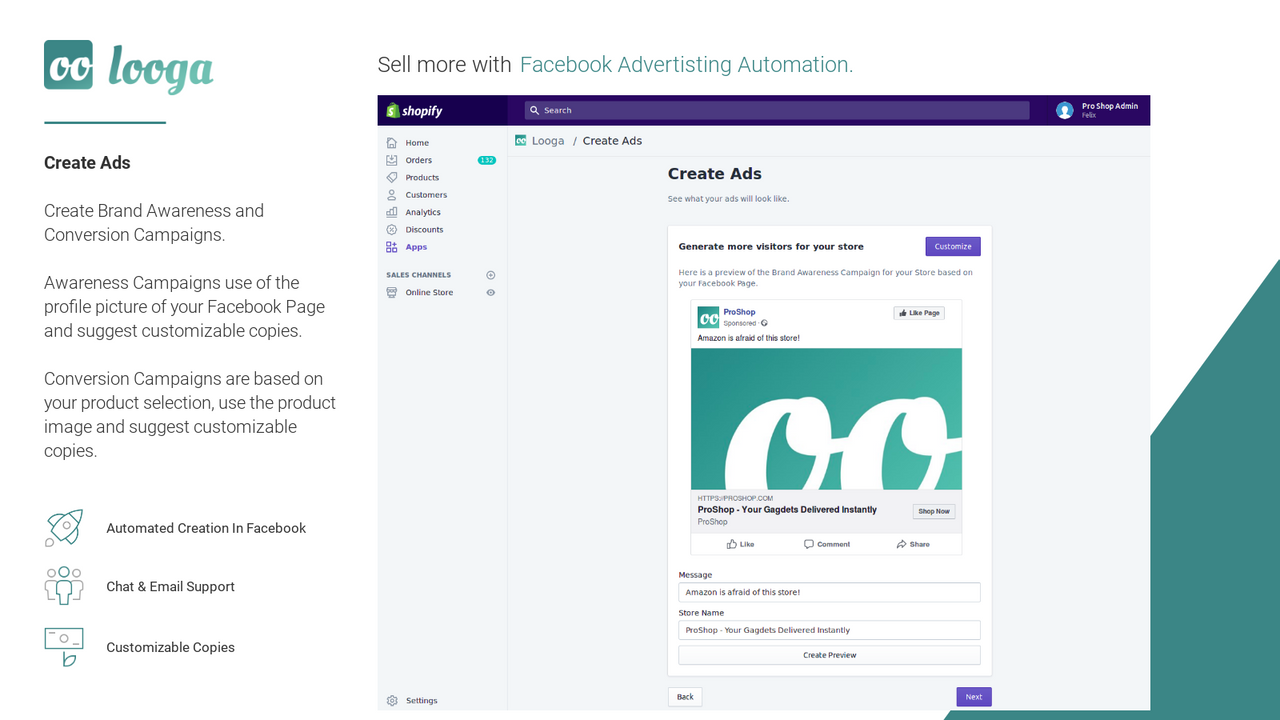This screenshot has height=720, width=1280.
Task: Open the Apps menu item
Action: (416, 247)
